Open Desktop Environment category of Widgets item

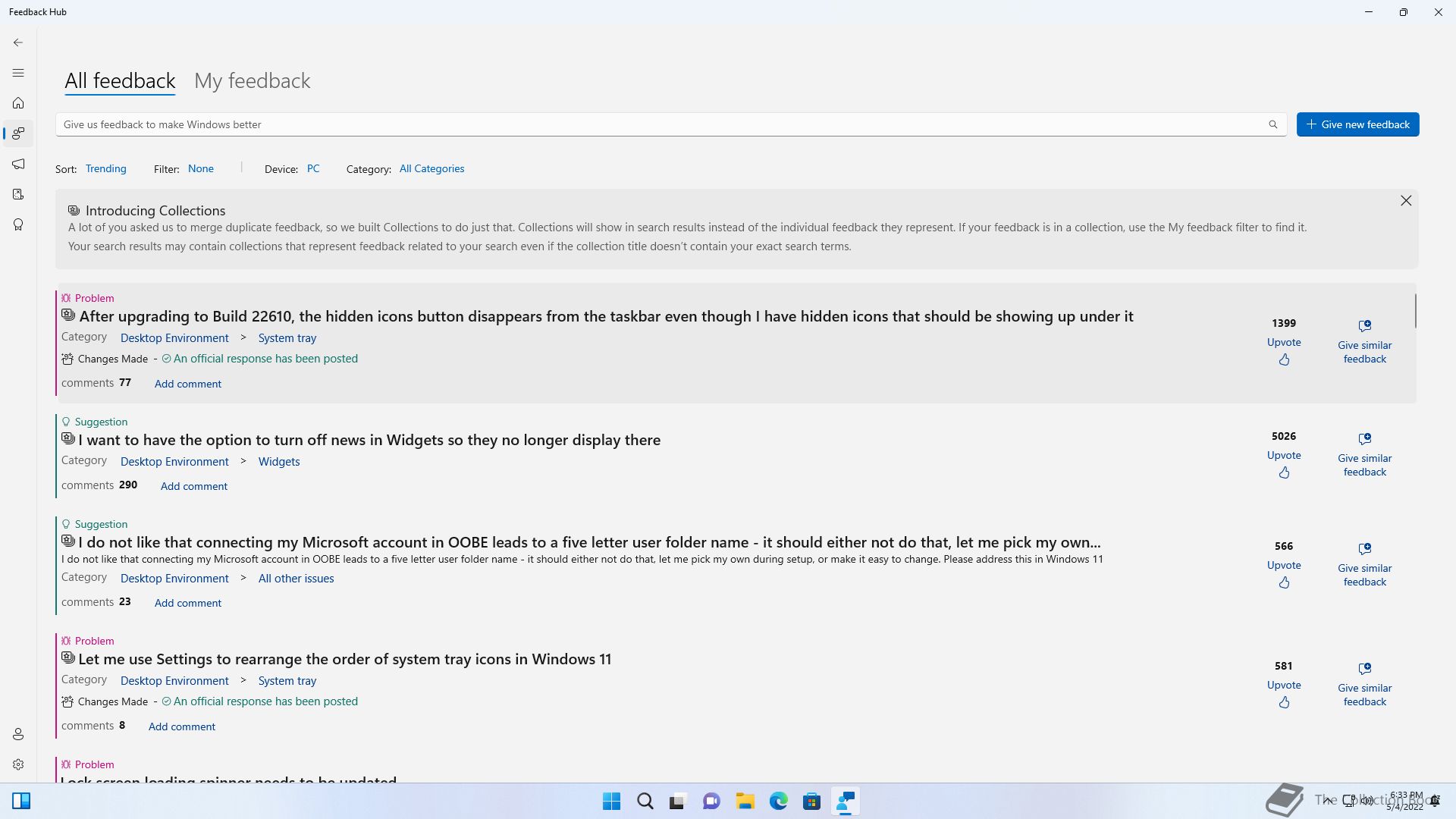click(x=174, y=462)
